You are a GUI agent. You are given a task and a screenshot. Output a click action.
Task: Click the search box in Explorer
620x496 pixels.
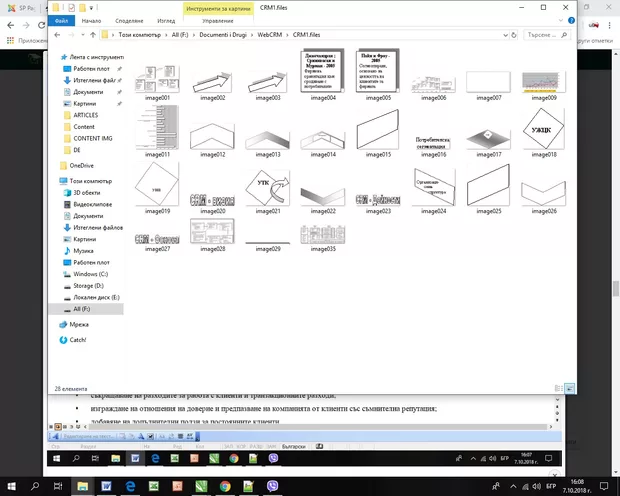point(540,36)
